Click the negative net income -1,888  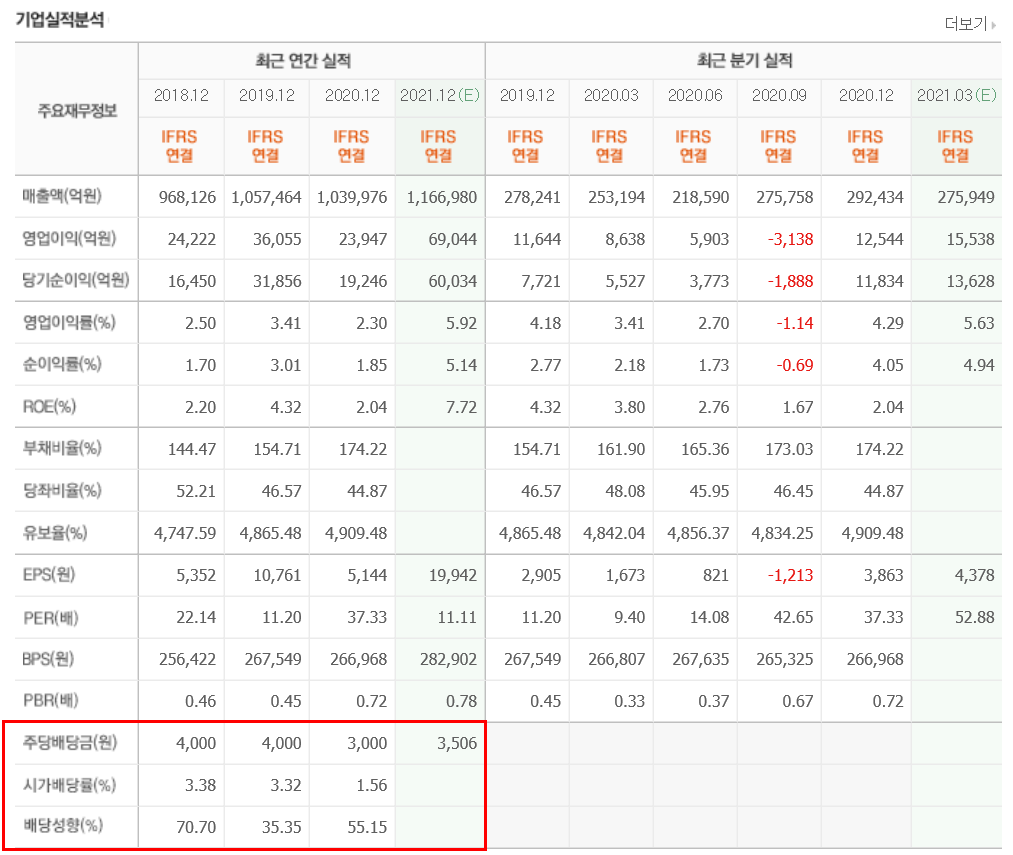[790, 281]
